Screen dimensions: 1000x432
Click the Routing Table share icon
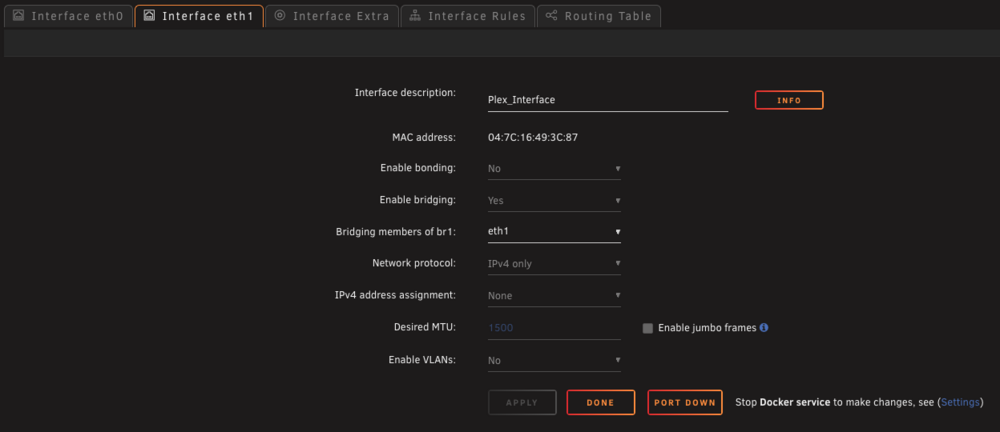[551, 15]
